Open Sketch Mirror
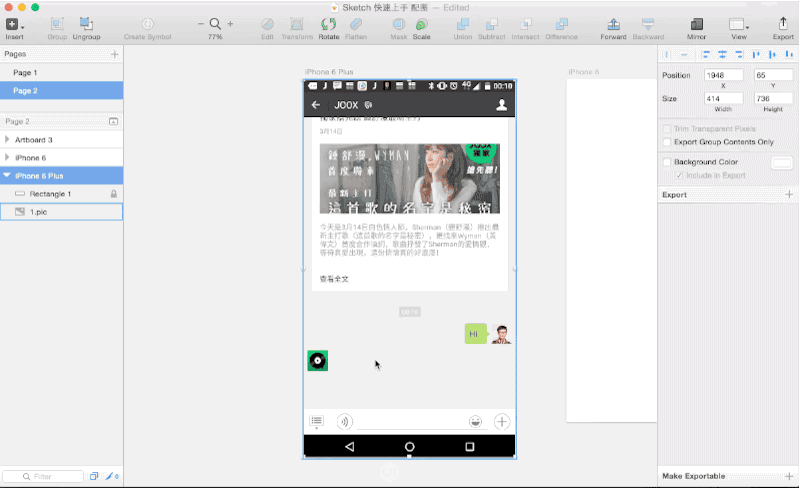The height and width of the screenshot is (488, 800). click(x=696, y=24)
